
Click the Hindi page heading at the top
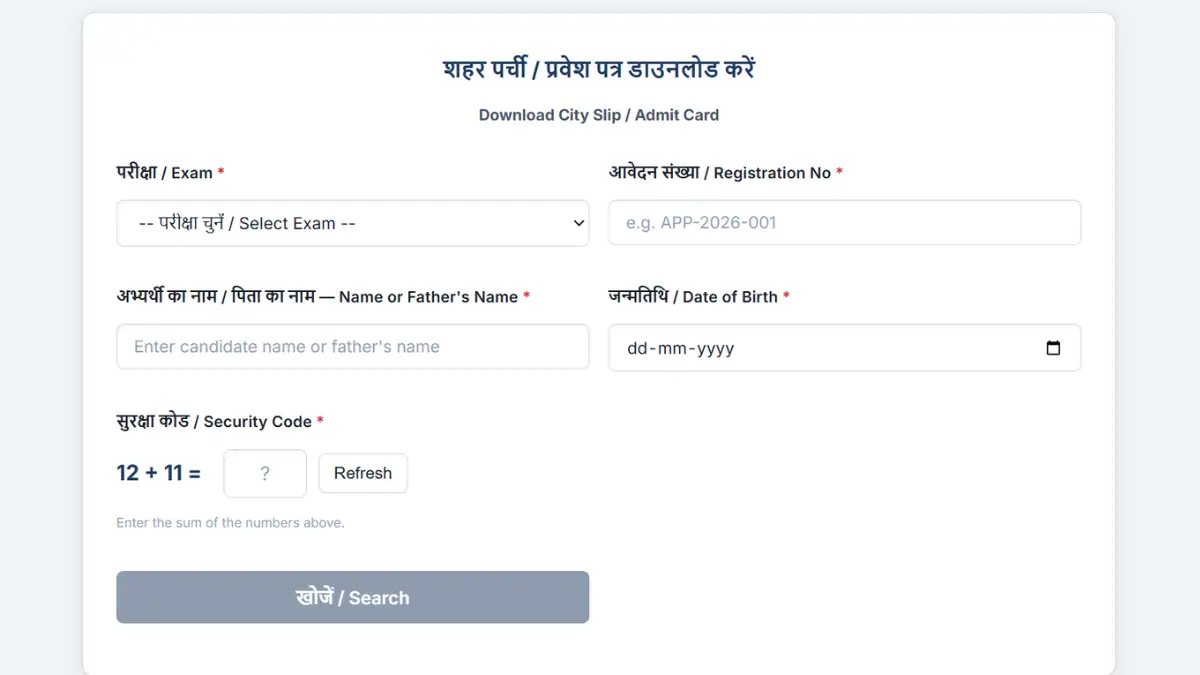[x=600, y=68]
